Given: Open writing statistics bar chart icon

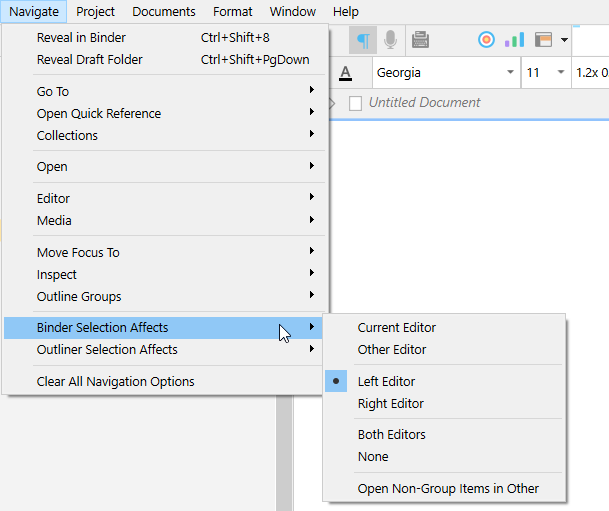Looking at the screenshot, I should click(x=514, y=40).
